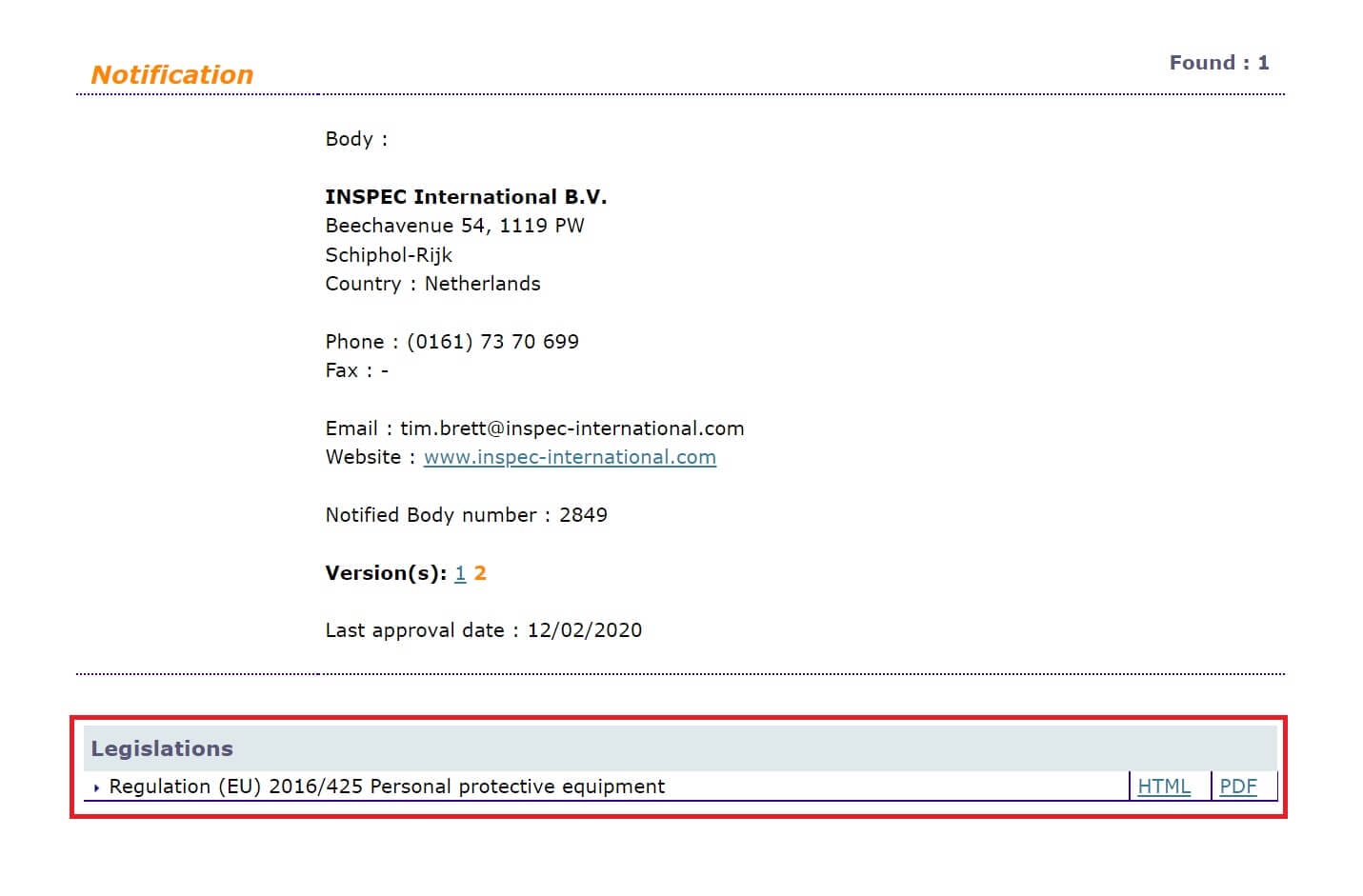Screen dimensions: 1363x896
Task: Click the Body : label
Action: (357, 139)
